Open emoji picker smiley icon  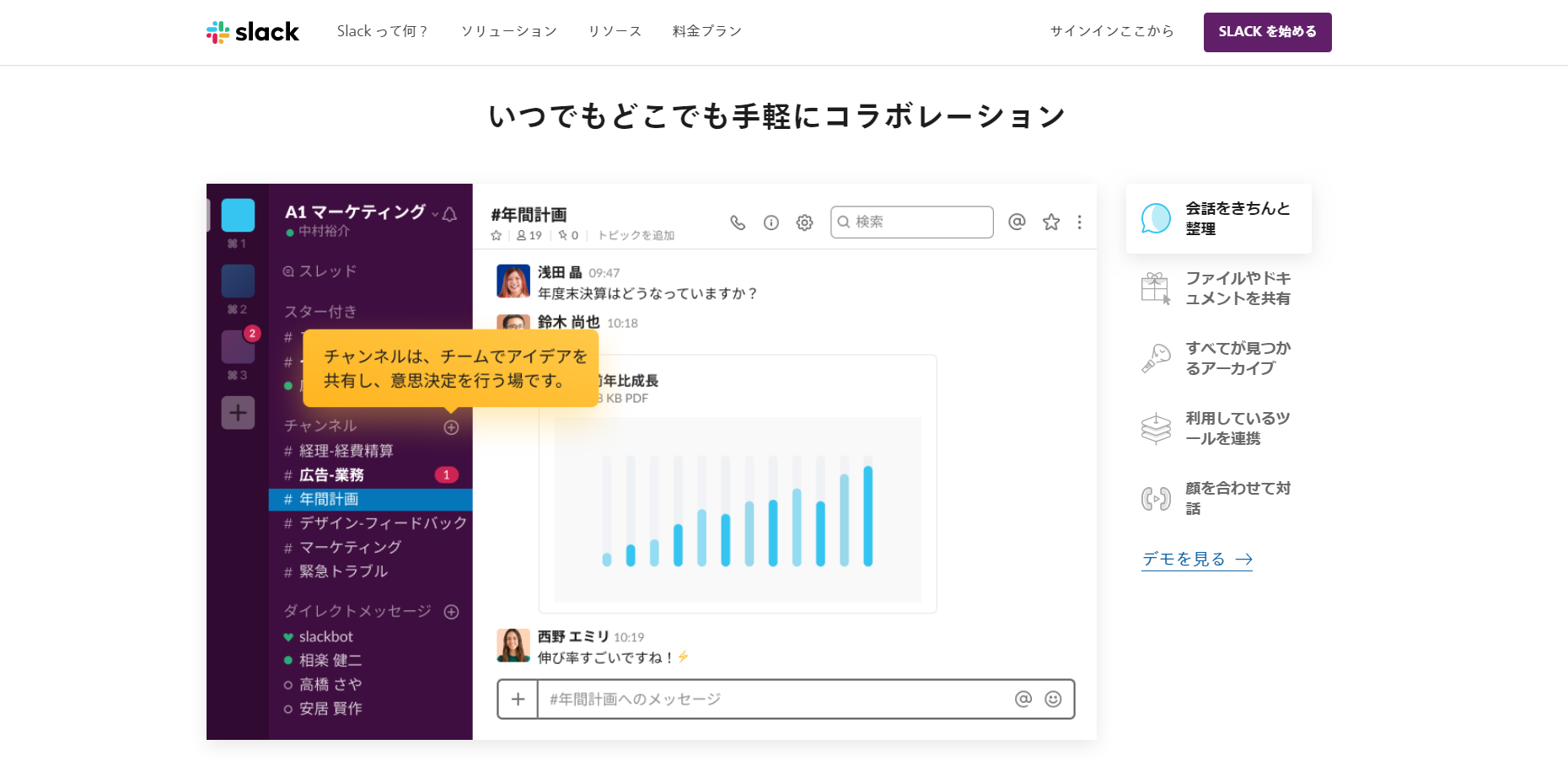point(1053,699)
